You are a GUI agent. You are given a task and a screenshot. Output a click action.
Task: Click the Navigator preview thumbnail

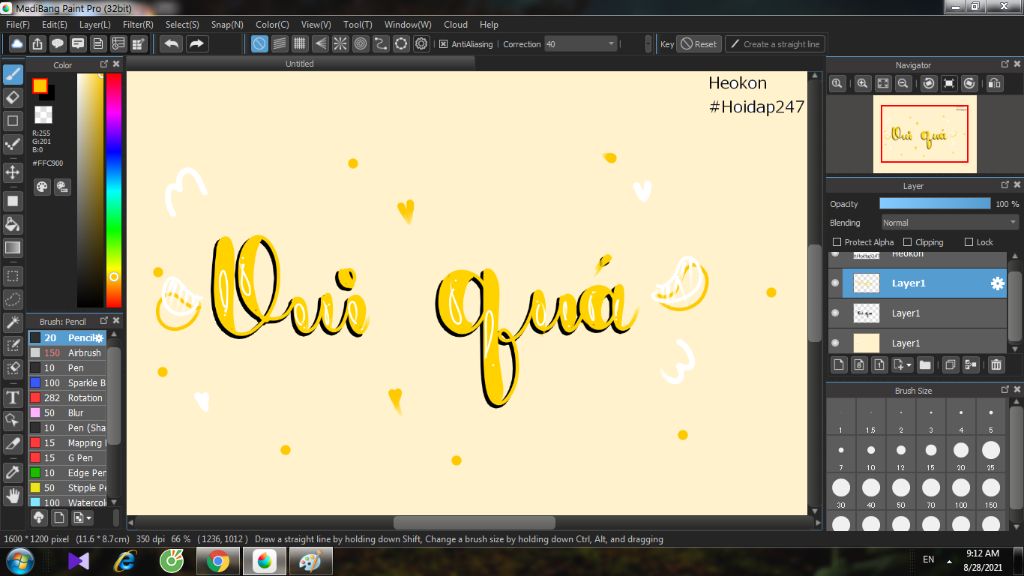coord(925,134)
